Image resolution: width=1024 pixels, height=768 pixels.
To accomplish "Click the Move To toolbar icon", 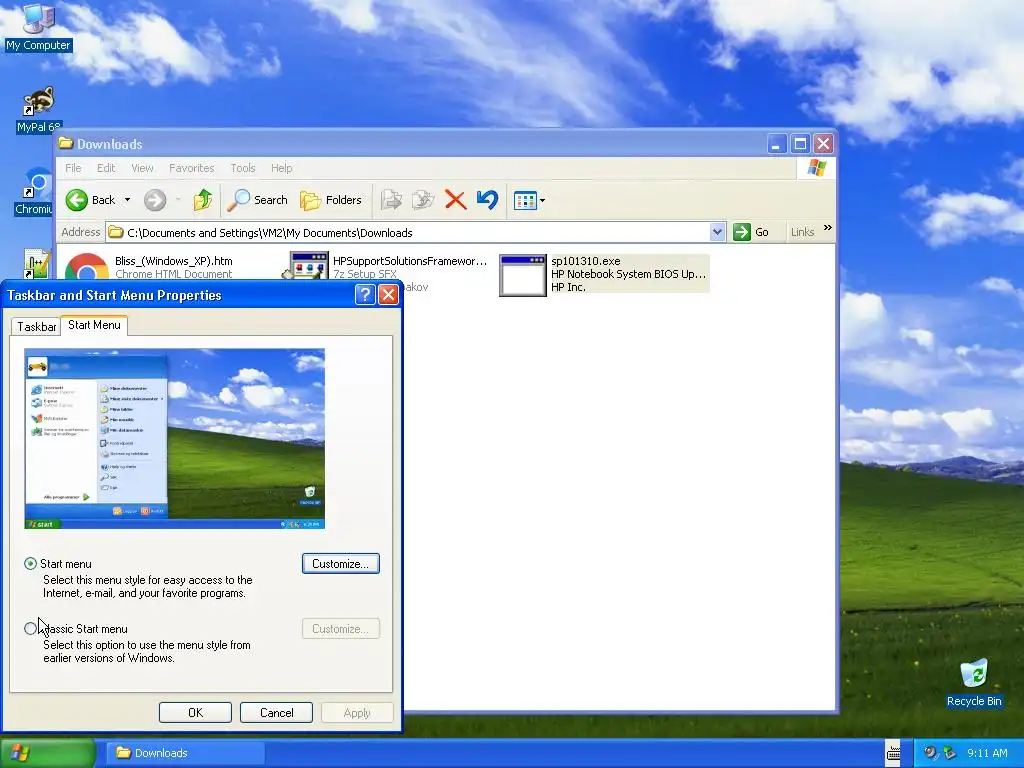I will 391,200.
